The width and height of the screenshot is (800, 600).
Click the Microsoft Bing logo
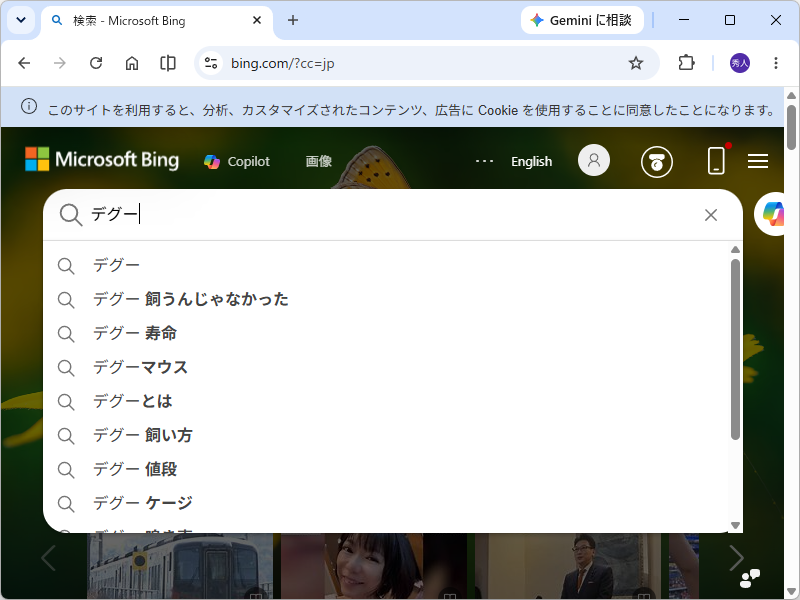coord(102,160)
